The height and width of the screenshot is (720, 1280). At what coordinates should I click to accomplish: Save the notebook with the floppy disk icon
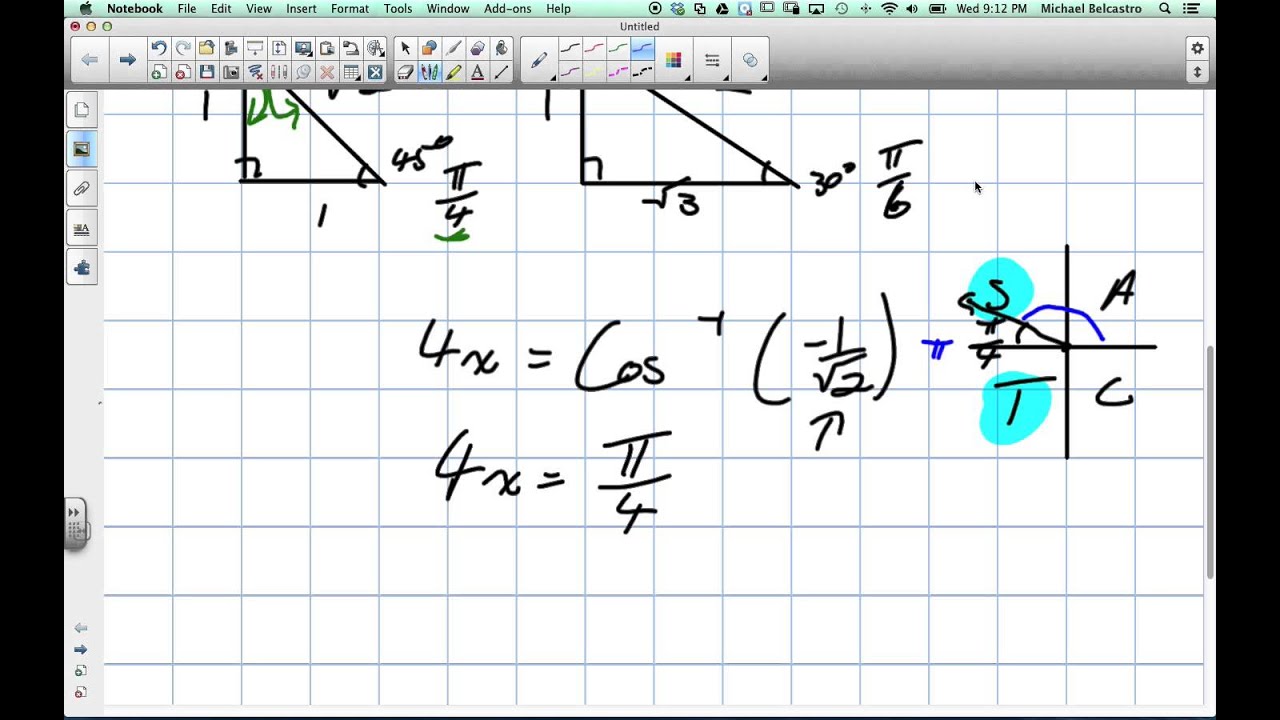pos(206,72)
